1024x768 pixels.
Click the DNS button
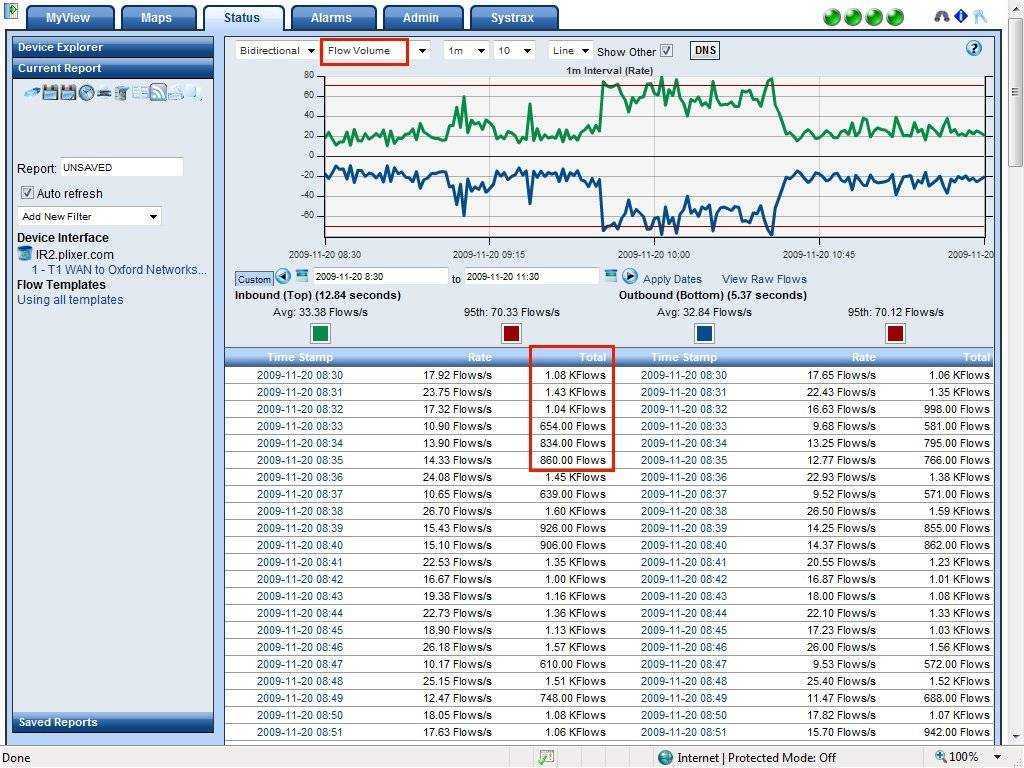(x=705, y=50)
